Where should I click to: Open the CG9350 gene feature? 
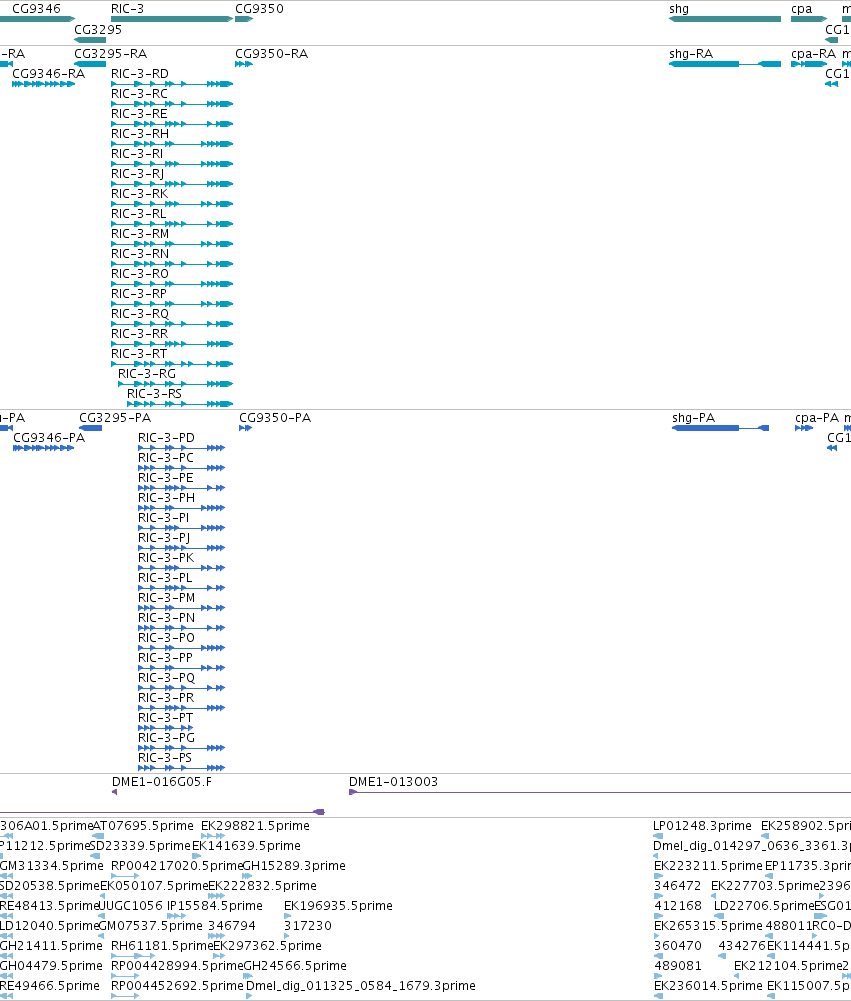pos(244,19)
